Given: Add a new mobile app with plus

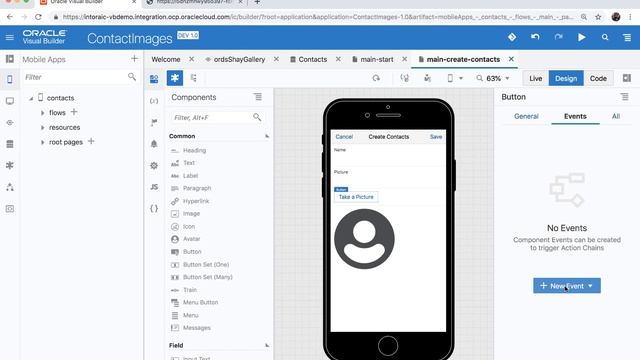Looking at the screenshot, I should click(134, 59).
